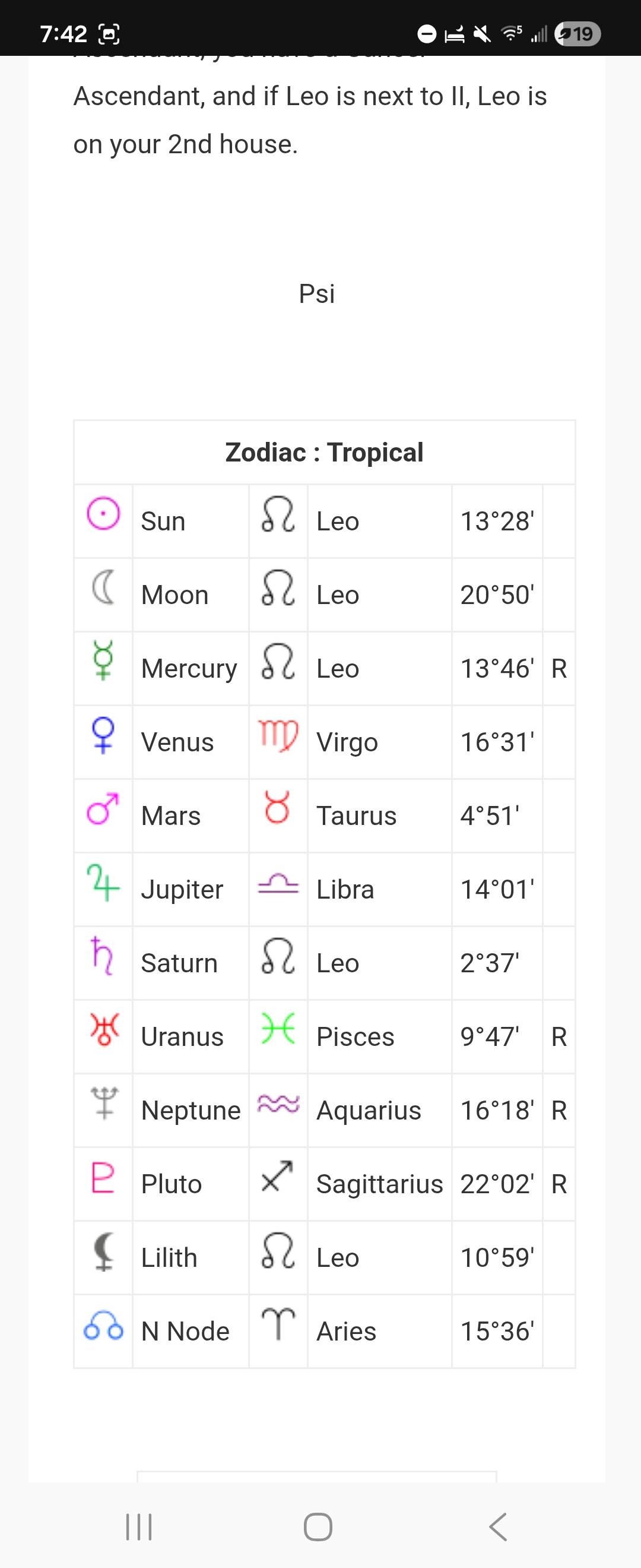Tap the Psi chart name
This screenshot has width=641, height=1568.
tap(317, 293)
